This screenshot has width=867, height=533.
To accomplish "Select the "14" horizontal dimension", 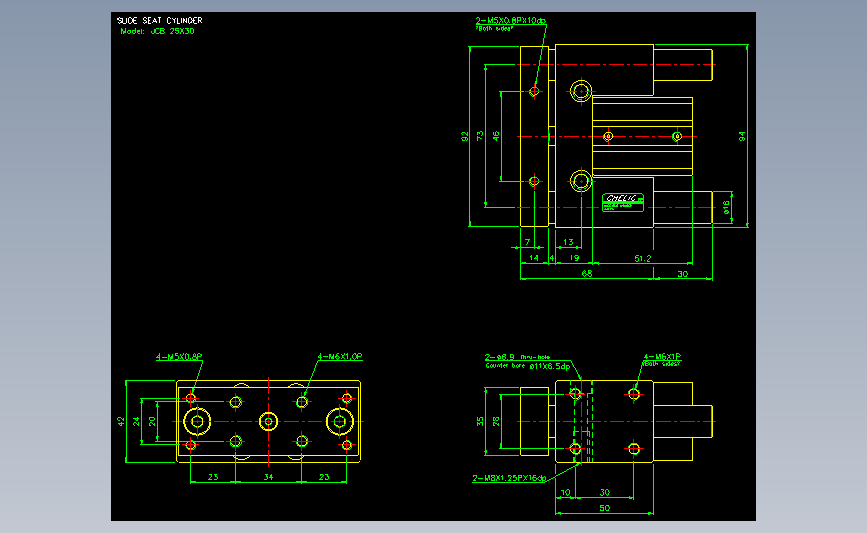I will (534, 258).
